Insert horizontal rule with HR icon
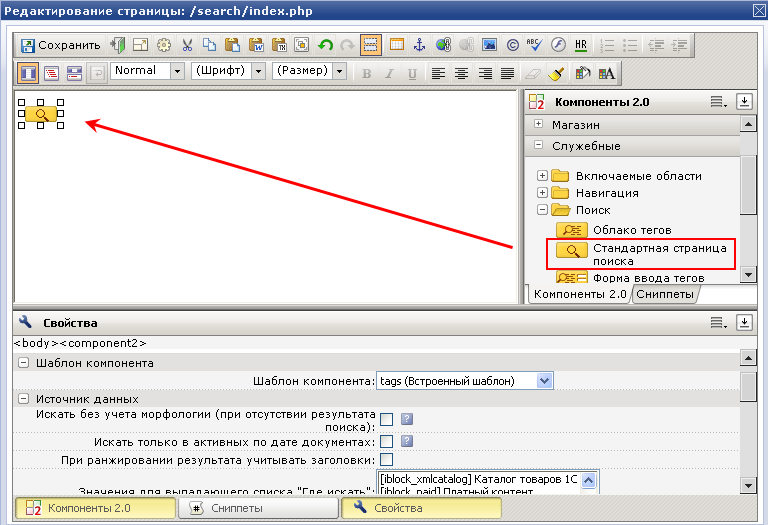 point(581,45)
